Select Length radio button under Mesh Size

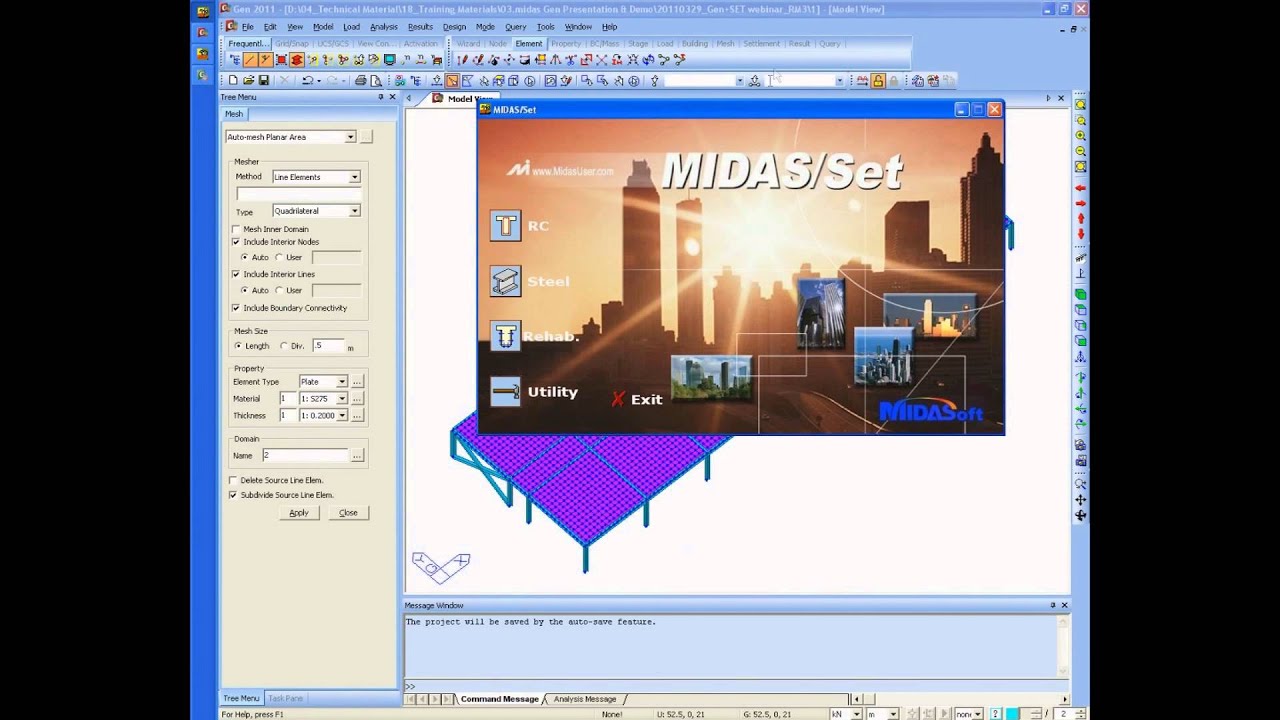click(x=238, y=346)
